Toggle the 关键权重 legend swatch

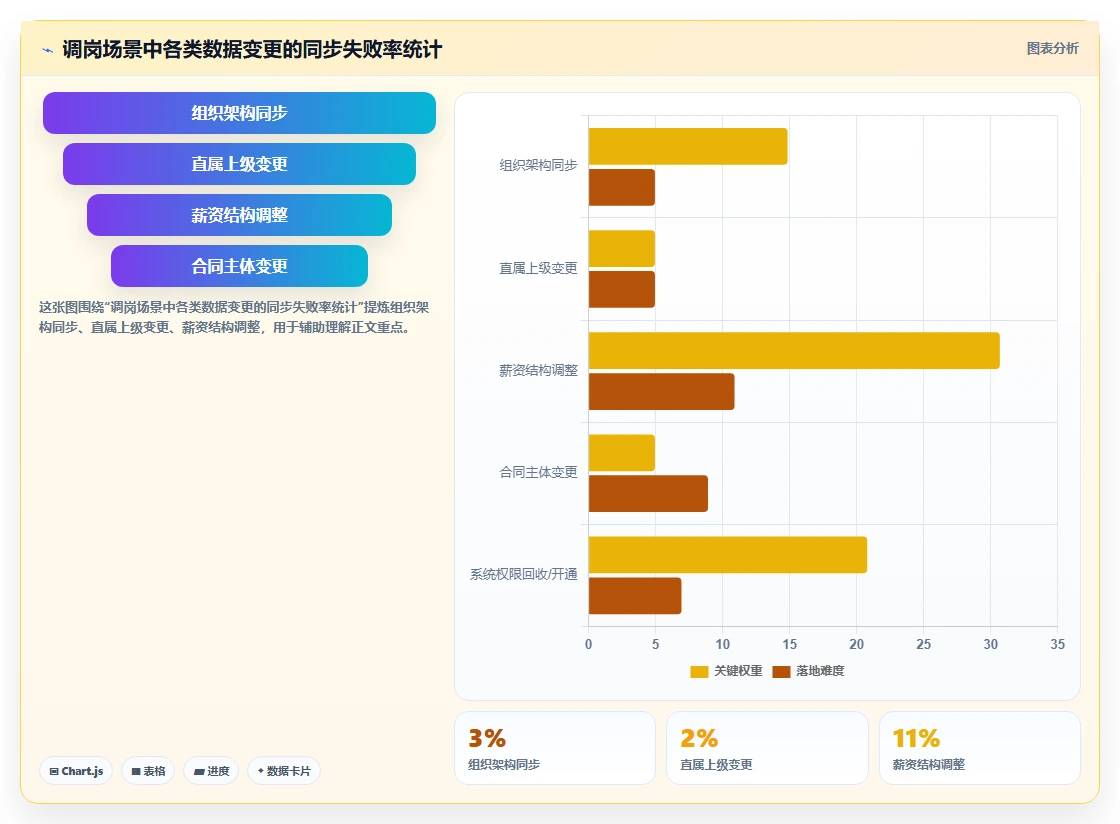point(699,671)
